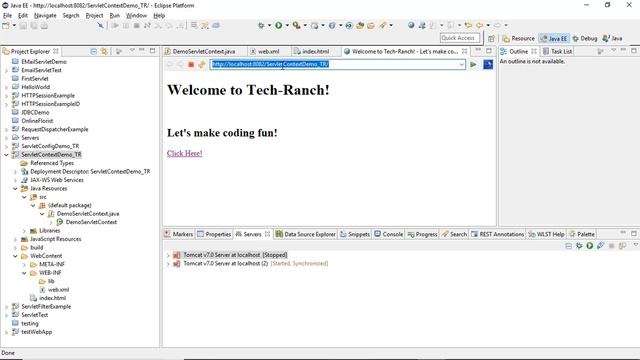Toggle Link with Editor in Project Explorer
Image resolution: width=640 pixels, height=360 pixels.
104,51
